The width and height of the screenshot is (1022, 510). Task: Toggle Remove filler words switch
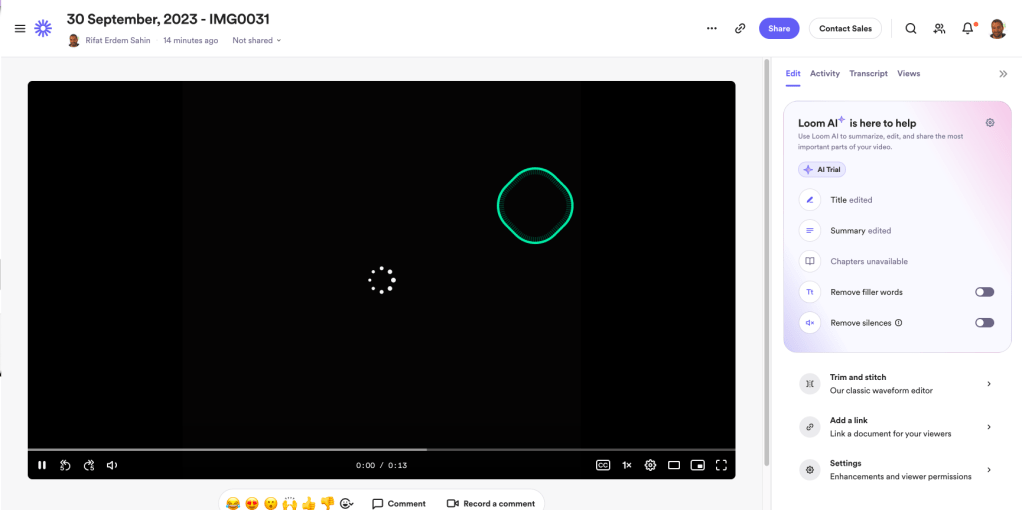pos(984,292)
